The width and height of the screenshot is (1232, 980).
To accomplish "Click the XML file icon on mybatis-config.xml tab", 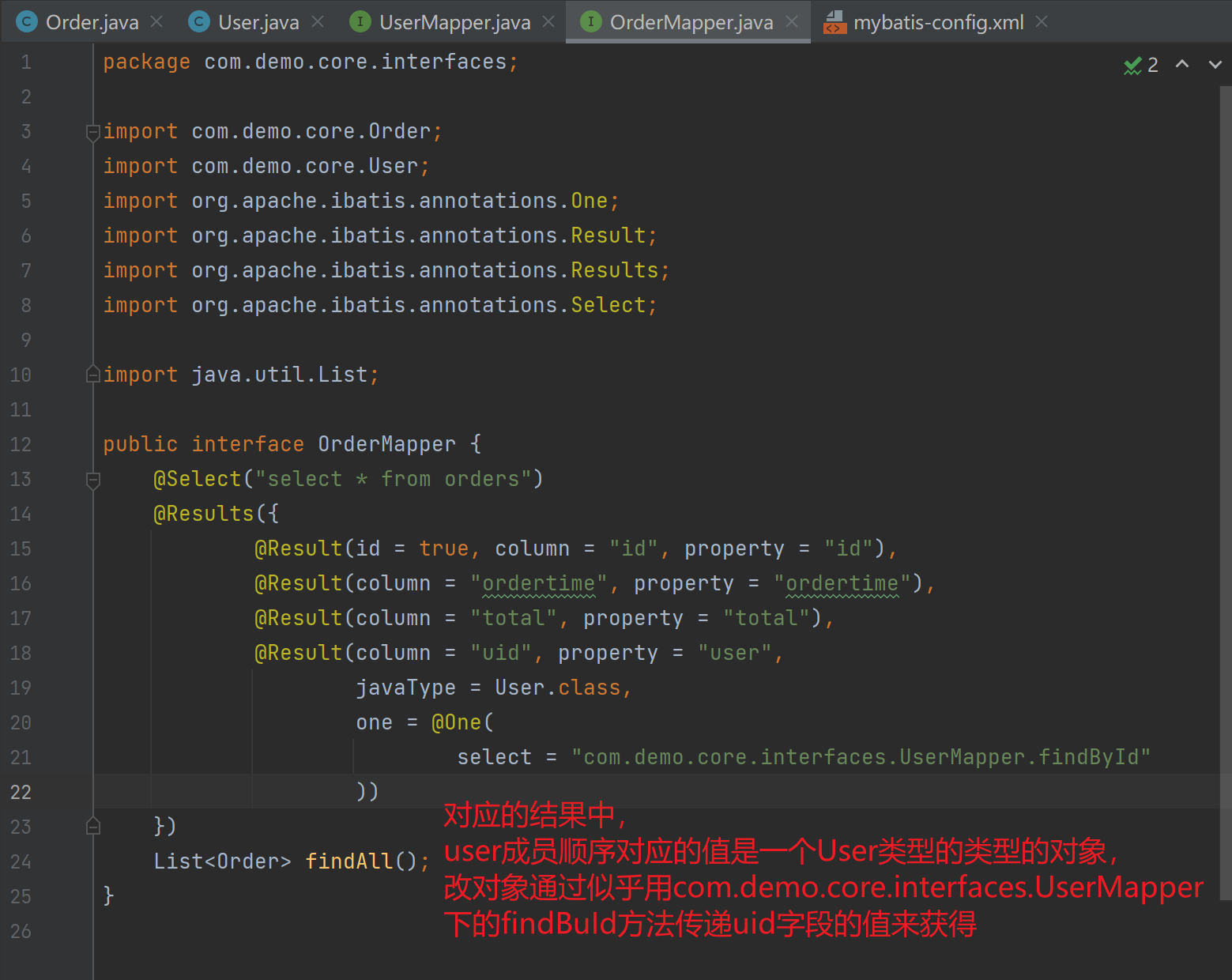I will click(x=835, y=22).
